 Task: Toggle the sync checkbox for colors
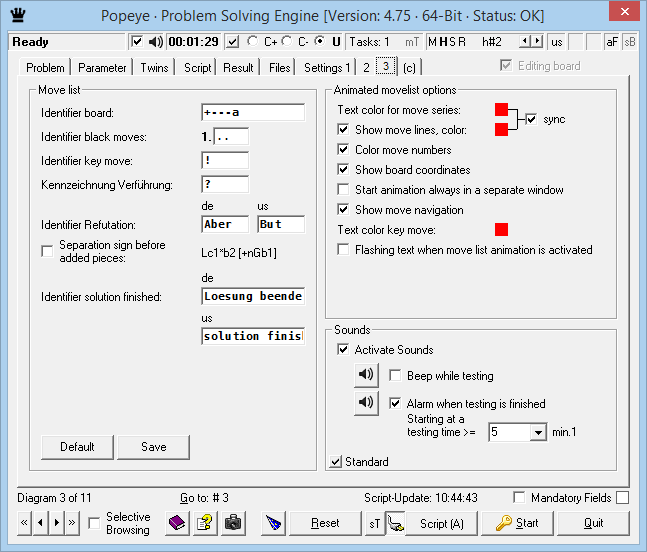(x=531, y=119)
